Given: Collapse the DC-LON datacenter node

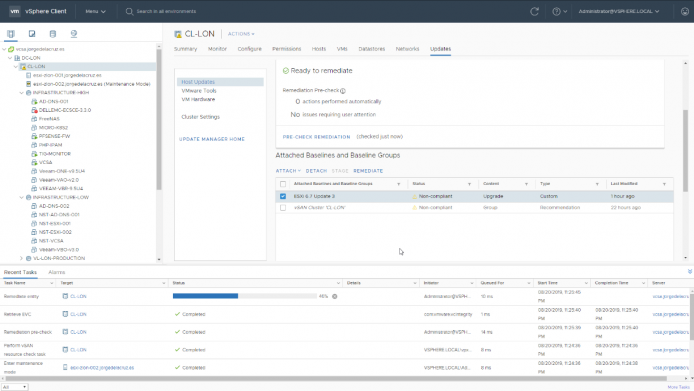Looking at the screenshot, I should pos(10,58).
